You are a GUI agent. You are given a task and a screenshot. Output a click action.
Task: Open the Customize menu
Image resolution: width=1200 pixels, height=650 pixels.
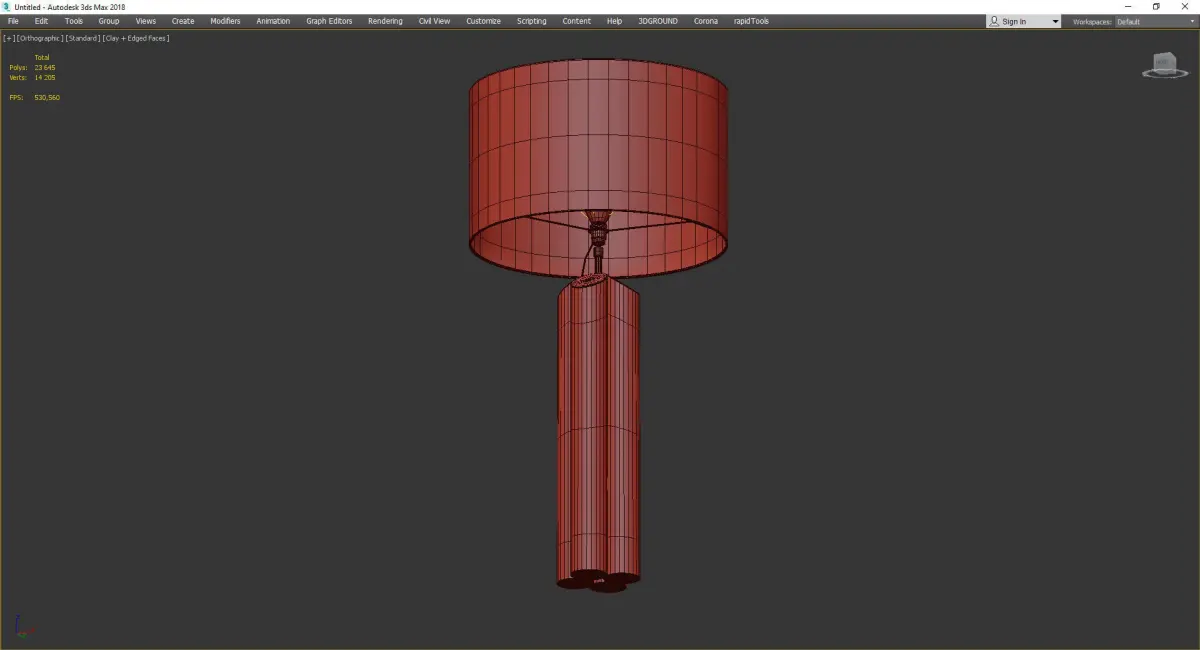click(483, 21)
